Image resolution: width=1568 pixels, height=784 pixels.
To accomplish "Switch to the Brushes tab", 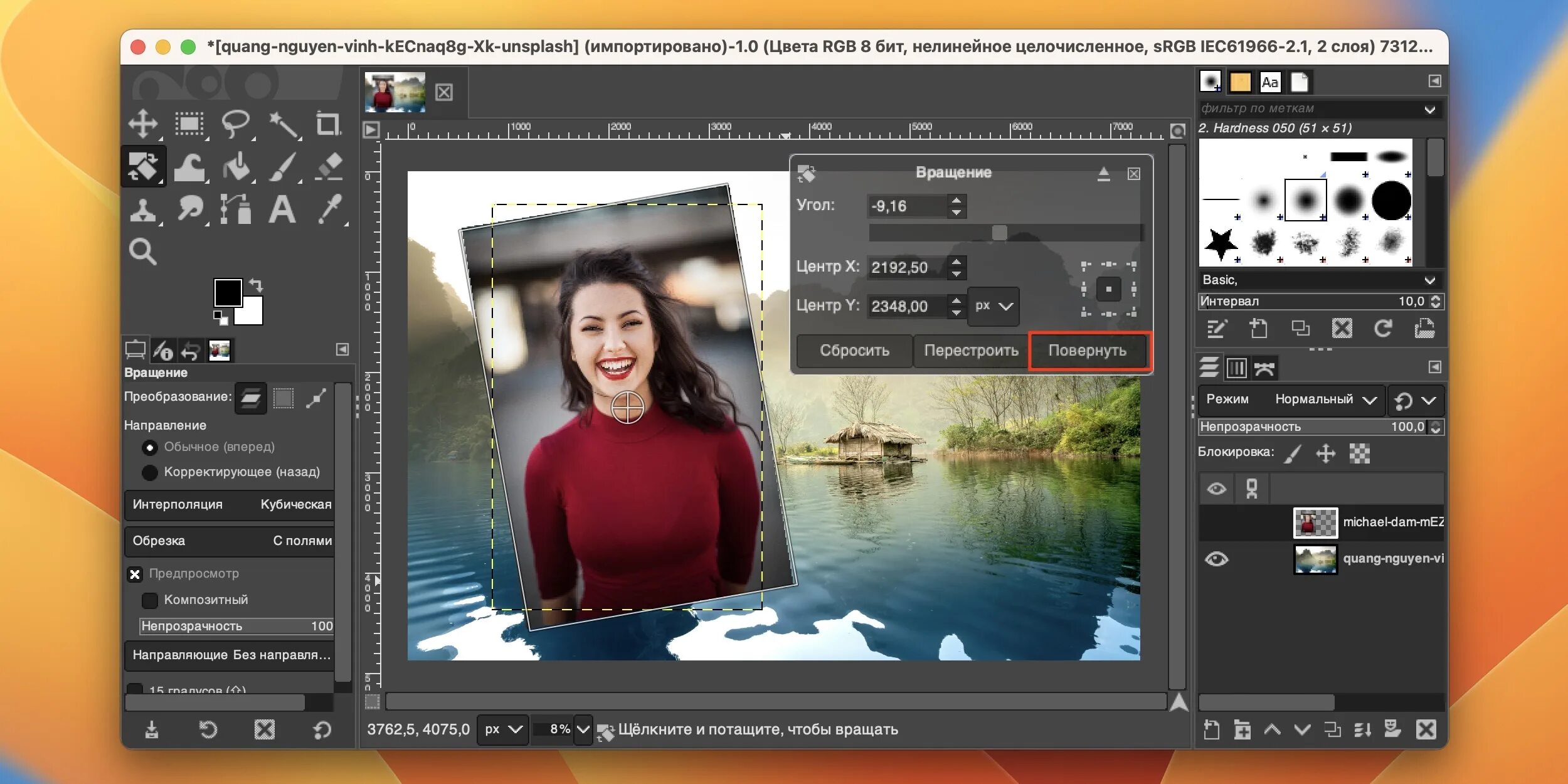I will (1210, 82).
